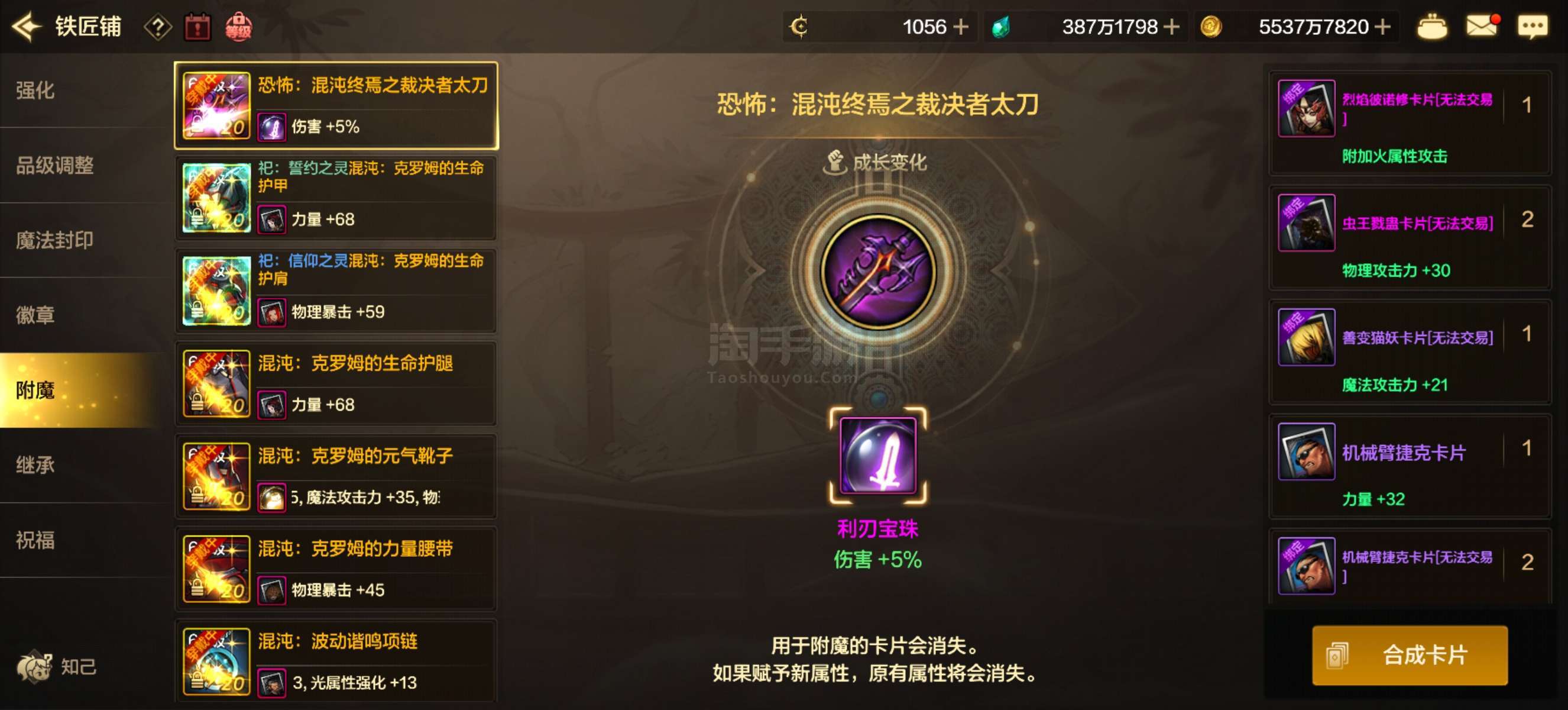Add more to the 1056 currency
Screen dimensions: 1568x710
pos(961,27)
